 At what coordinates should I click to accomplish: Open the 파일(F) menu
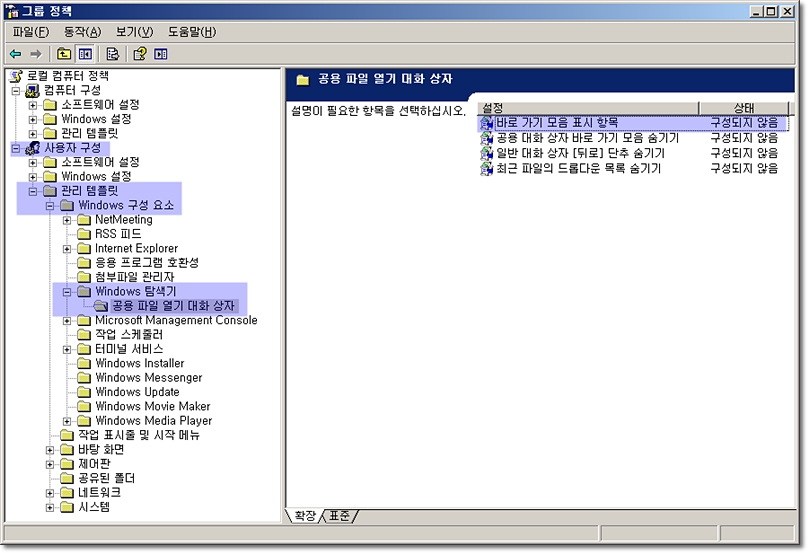click(x=31, y=32)
